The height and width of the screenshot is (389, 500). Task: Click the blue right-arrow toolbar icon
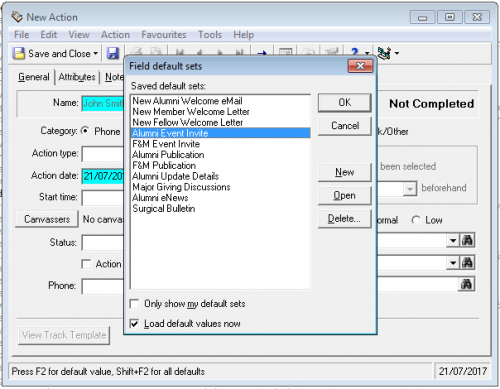(x=262, y=53)
